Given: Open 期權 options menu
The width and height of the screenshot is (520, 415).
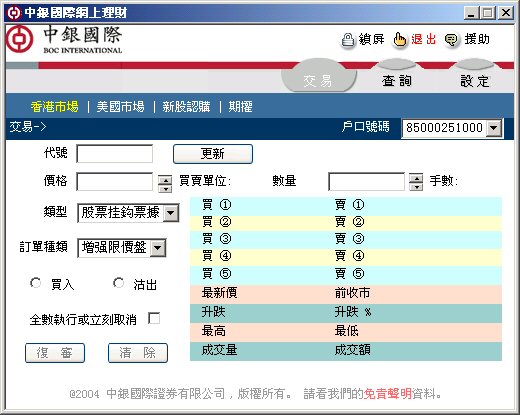Looking at the screenshot, I should 240,107.
